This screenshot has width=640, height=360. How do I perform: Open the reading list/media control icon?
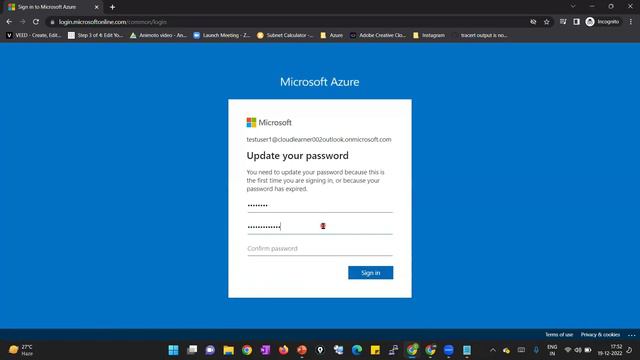point(563,22)
